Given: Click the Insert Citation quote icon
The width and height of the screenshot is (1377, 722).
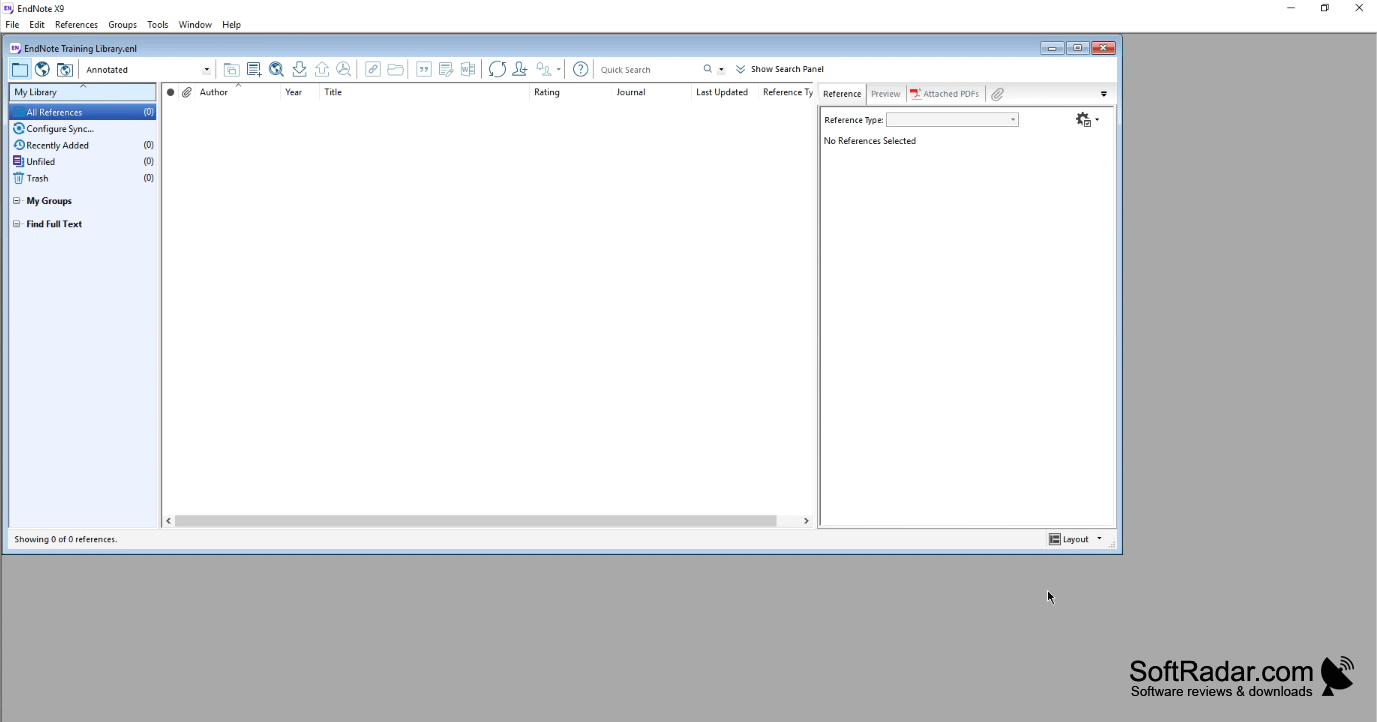Looking at the screenshot, I should click(x=424, y=69).
